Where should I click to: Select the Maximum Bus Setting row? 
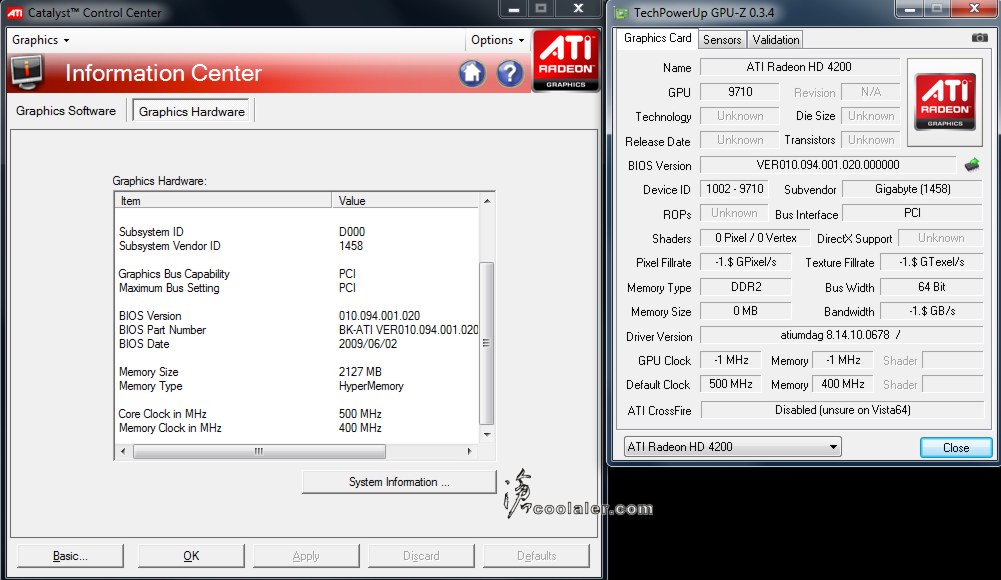(297, 288)
